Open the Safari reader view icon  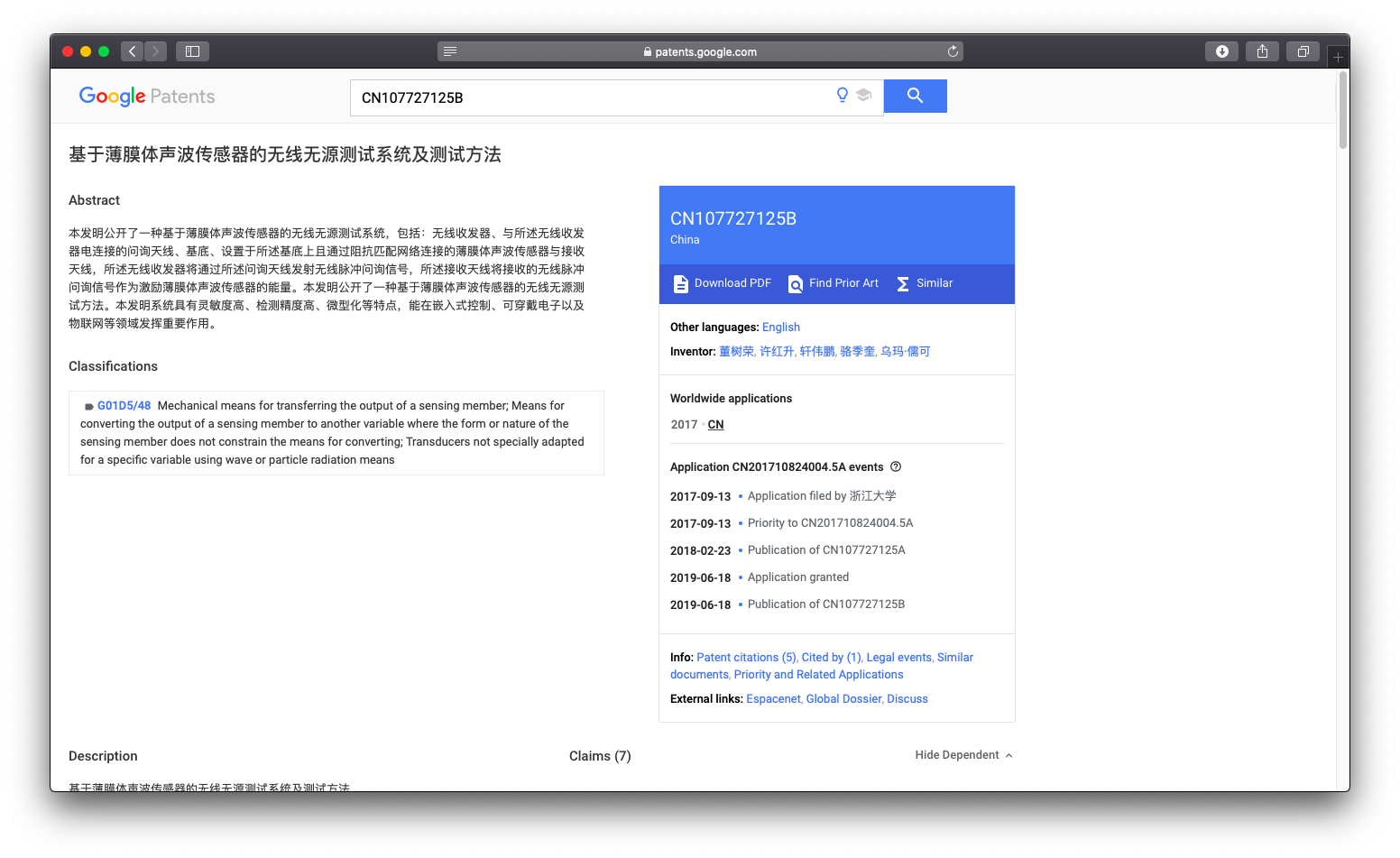450,51
